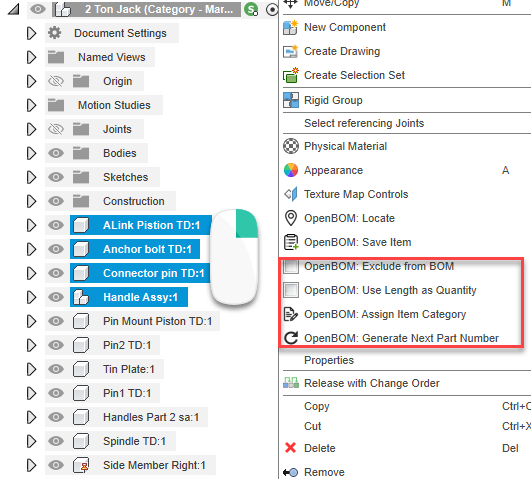
Task: Hide the Tin Plate component
Action: pyautogui.click(x=56, y=369)
